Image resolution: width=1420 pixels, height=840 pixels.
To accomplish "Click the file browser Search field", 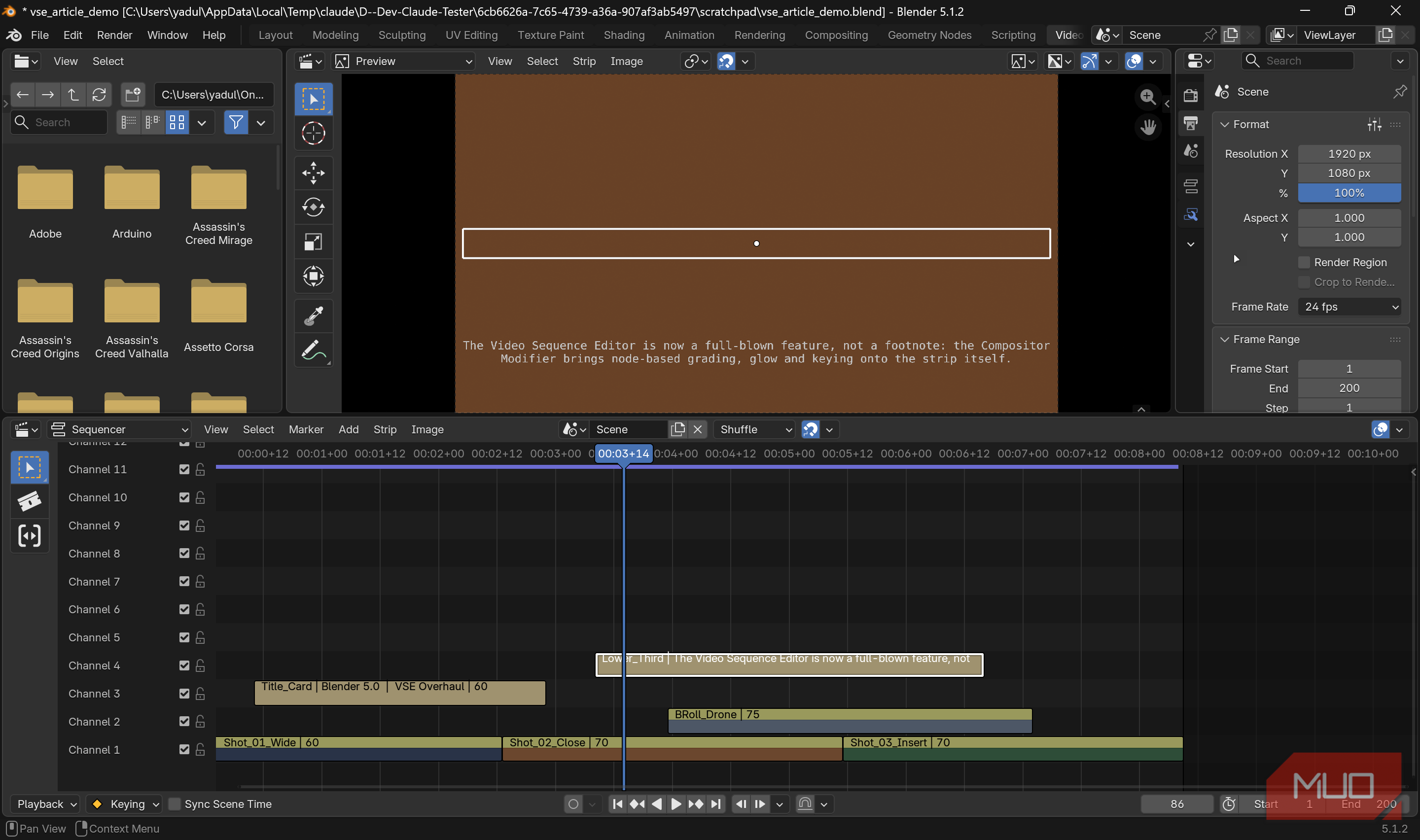I will point(59,122).
